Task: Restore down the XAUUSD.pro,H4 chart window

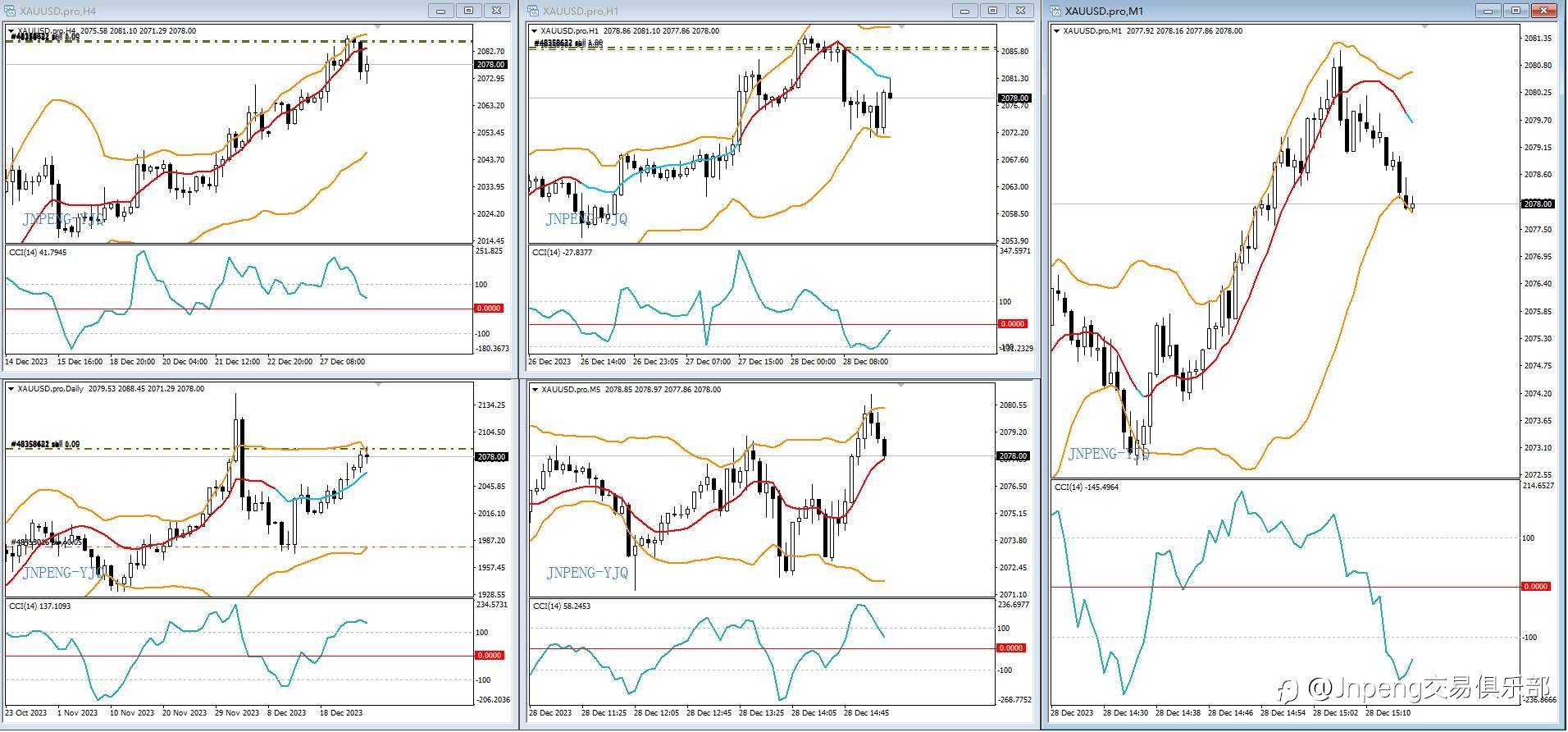Action: [x=469, y=11]
